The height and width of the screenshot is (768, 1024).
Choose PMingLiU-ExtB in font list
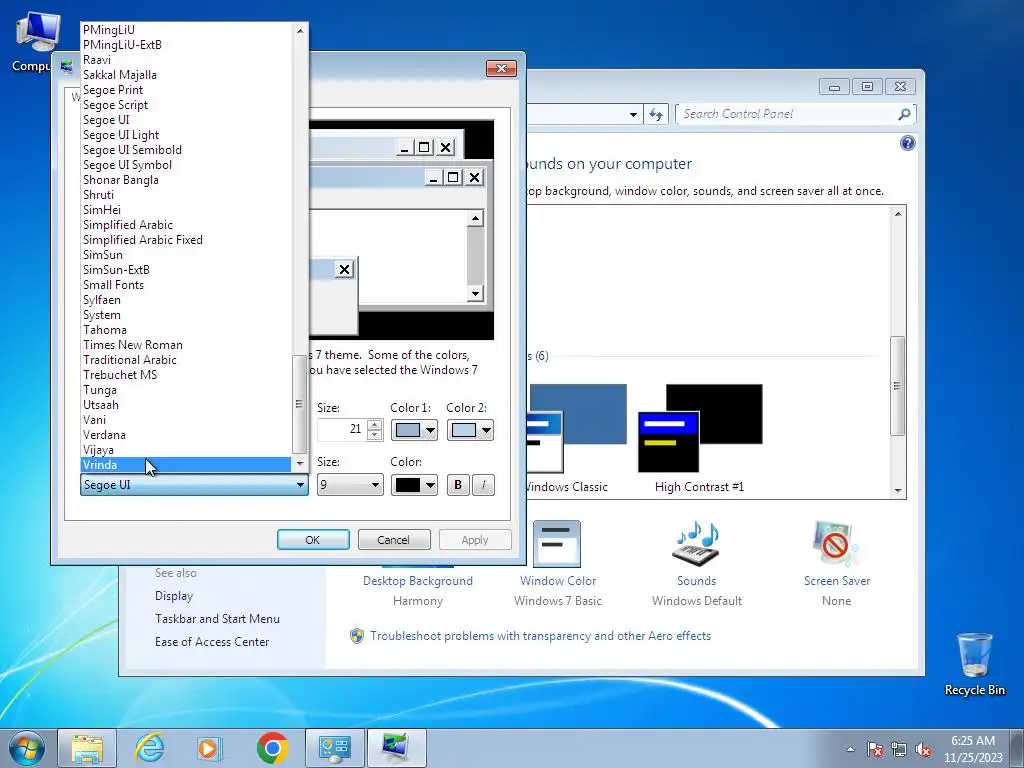[185, 44]
